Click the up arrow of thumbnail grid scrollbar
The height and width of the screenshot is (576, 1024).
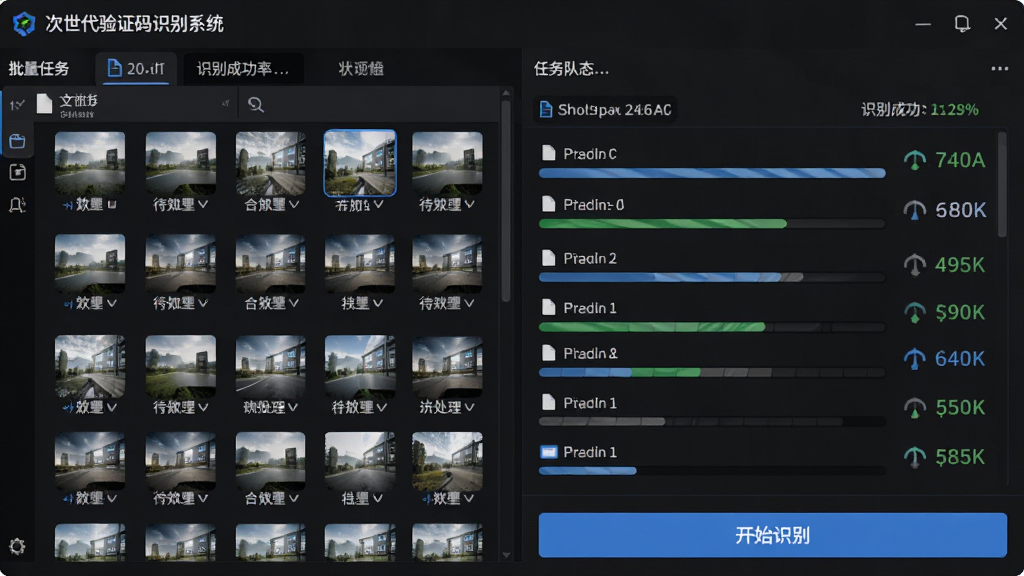click(506, 94)
